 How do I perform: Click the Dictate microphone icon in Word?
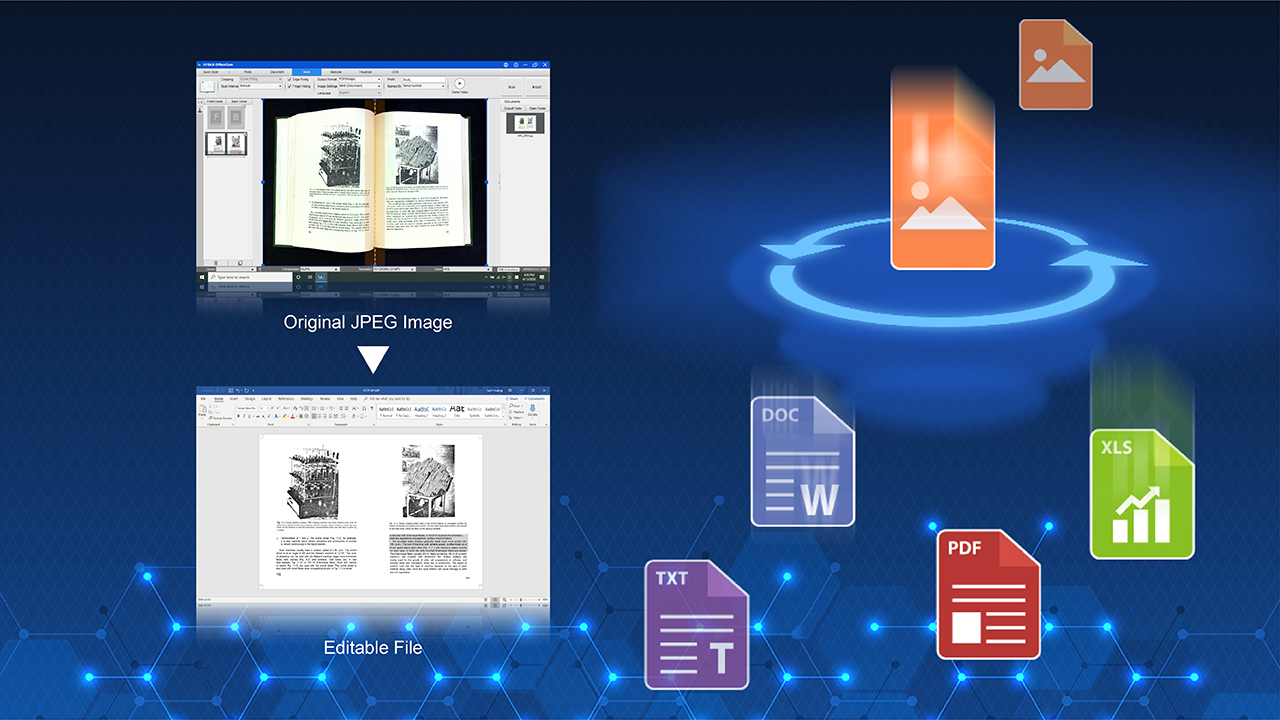click(532, 410)
